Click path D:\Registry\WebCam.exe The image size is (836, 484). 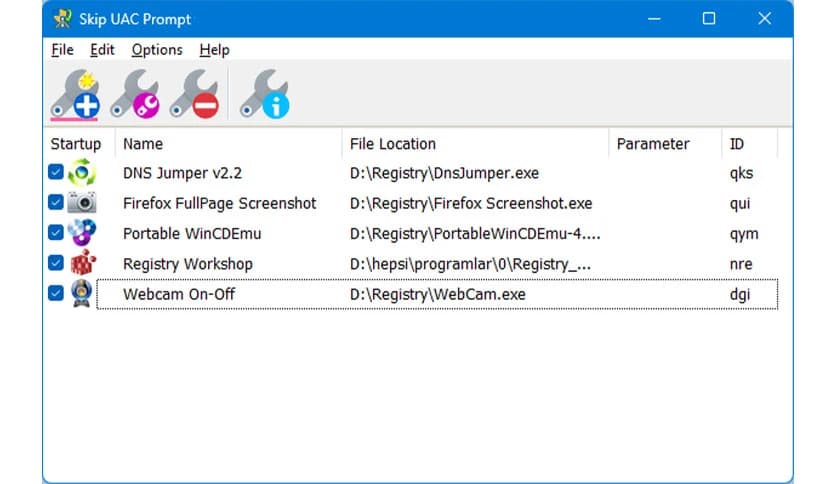[438, 294]
